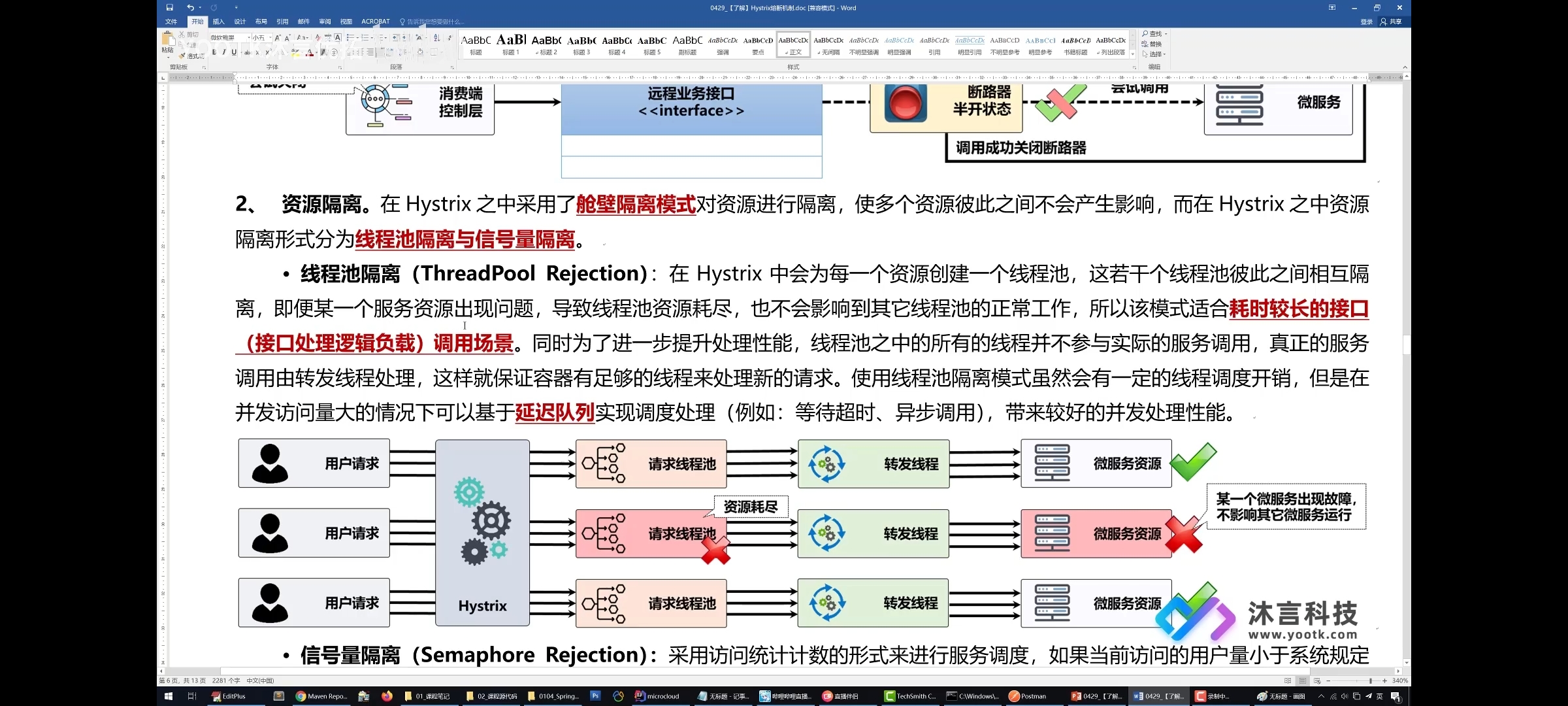Image resolution: width=1568 pixels, height=706 pixels.
Task: Click the Share (共享) person icon
Action: coord(1383,22)
